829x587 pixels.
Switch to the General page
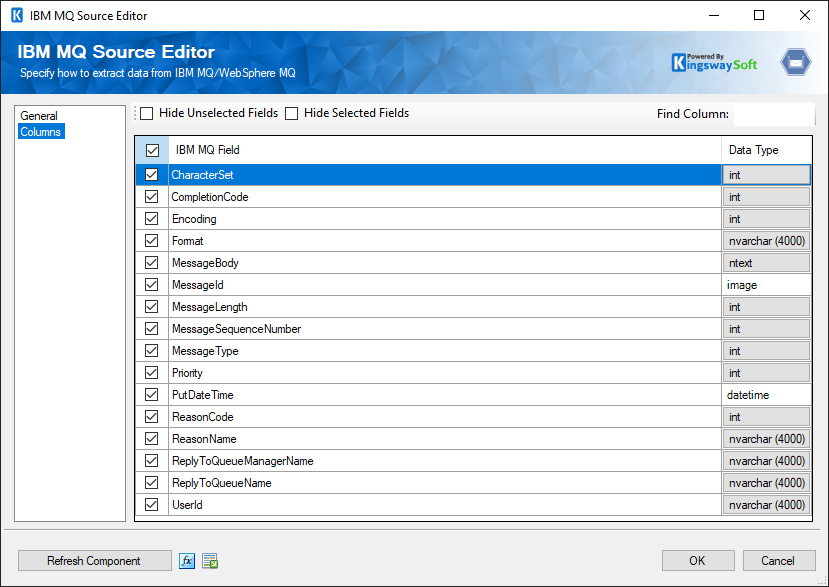tap(39, 116)
